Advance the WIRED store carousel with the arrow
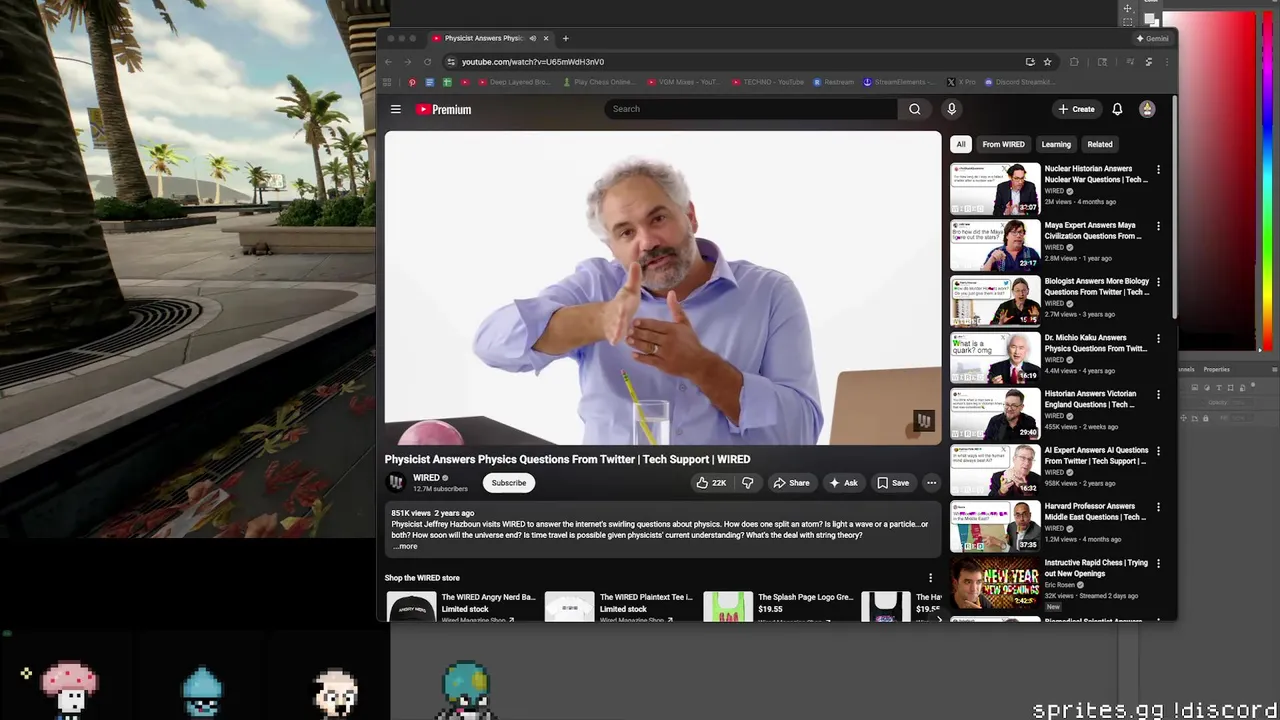 click(937, 619)
